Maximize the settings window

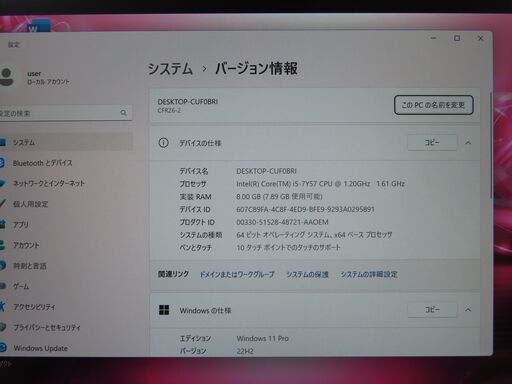point(457,38)
